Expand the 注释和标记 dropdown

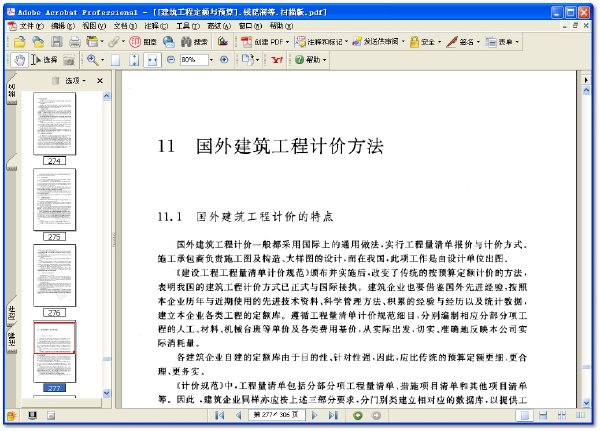click(346, 41)
